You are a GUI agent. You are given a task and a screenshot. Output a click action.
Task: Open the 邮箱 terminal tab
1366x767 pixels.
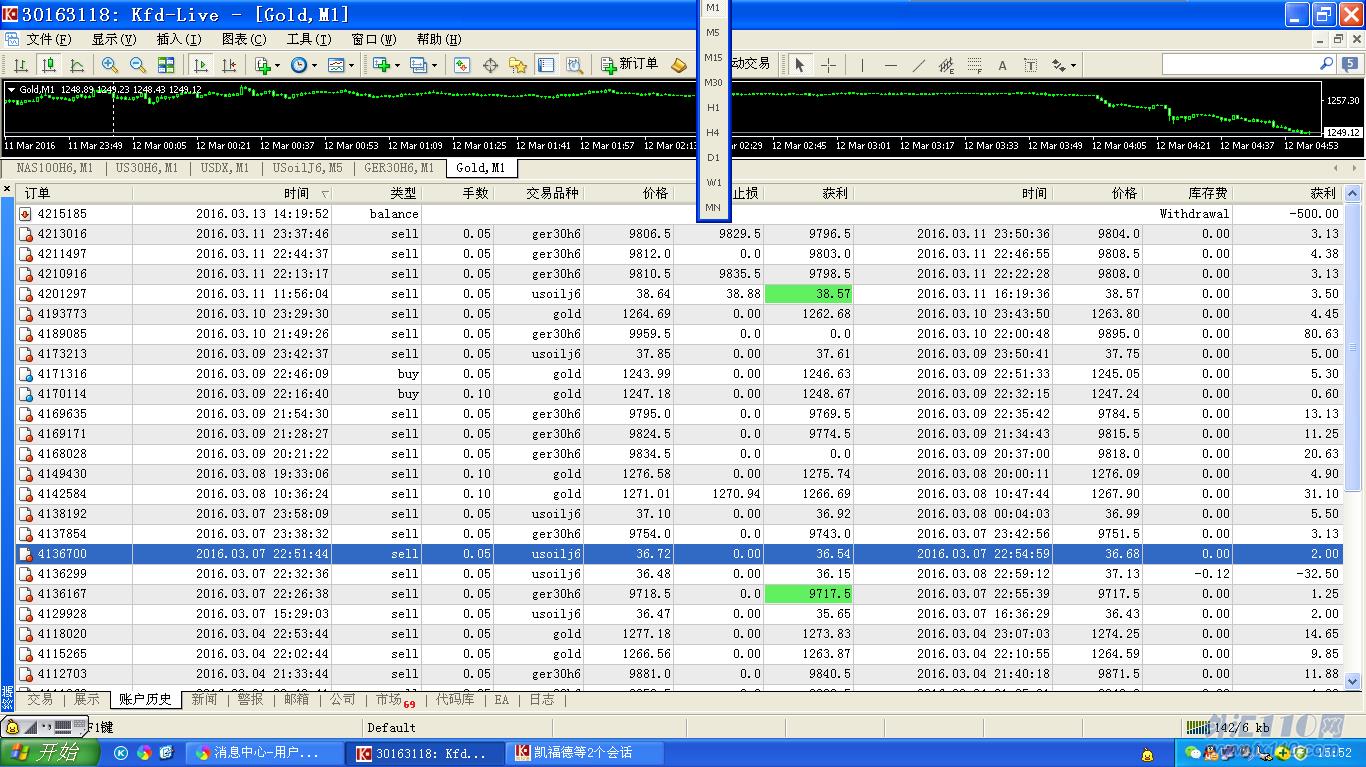pyautogui.click(x=297, y=699)
